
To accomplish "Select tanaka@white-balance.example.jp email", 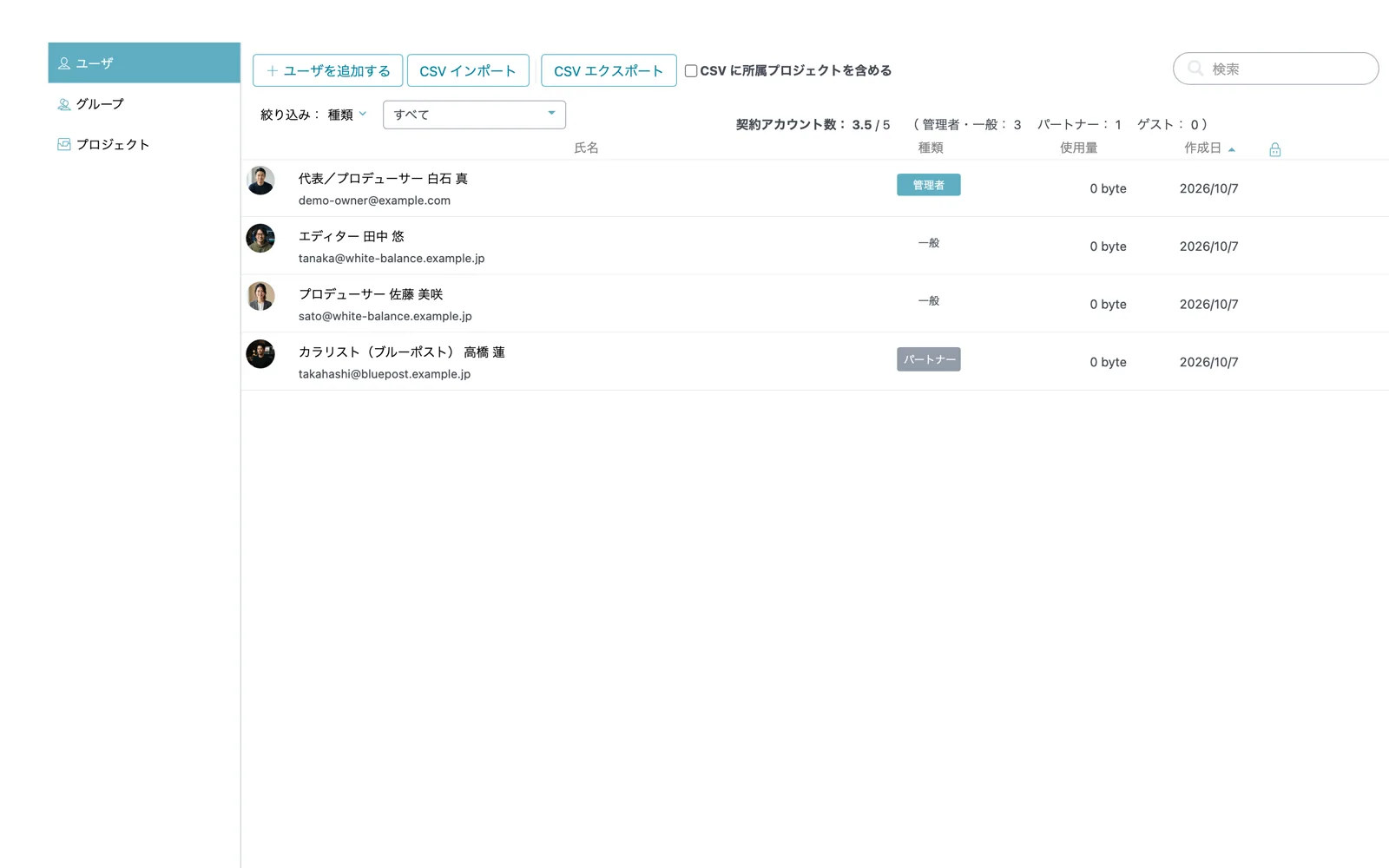I will click(392, 259).
